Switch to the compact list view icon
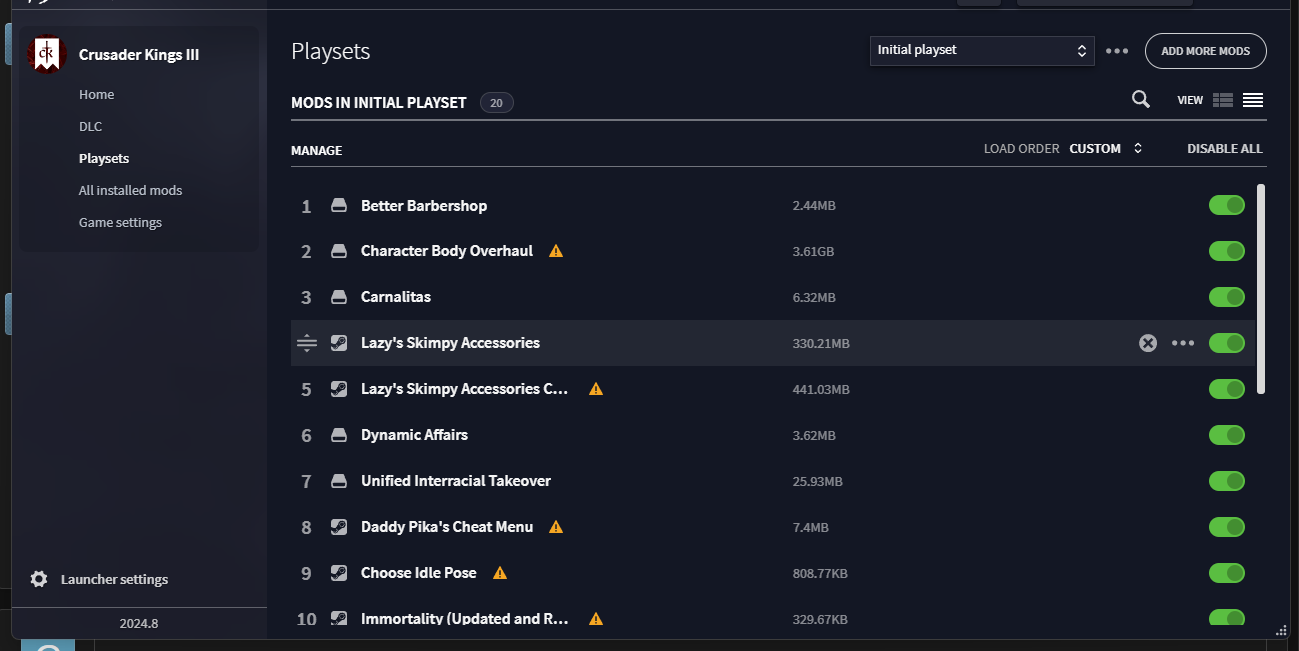Image resolution: width=1299 pixels, height=651 pixels. (1253, 100)
